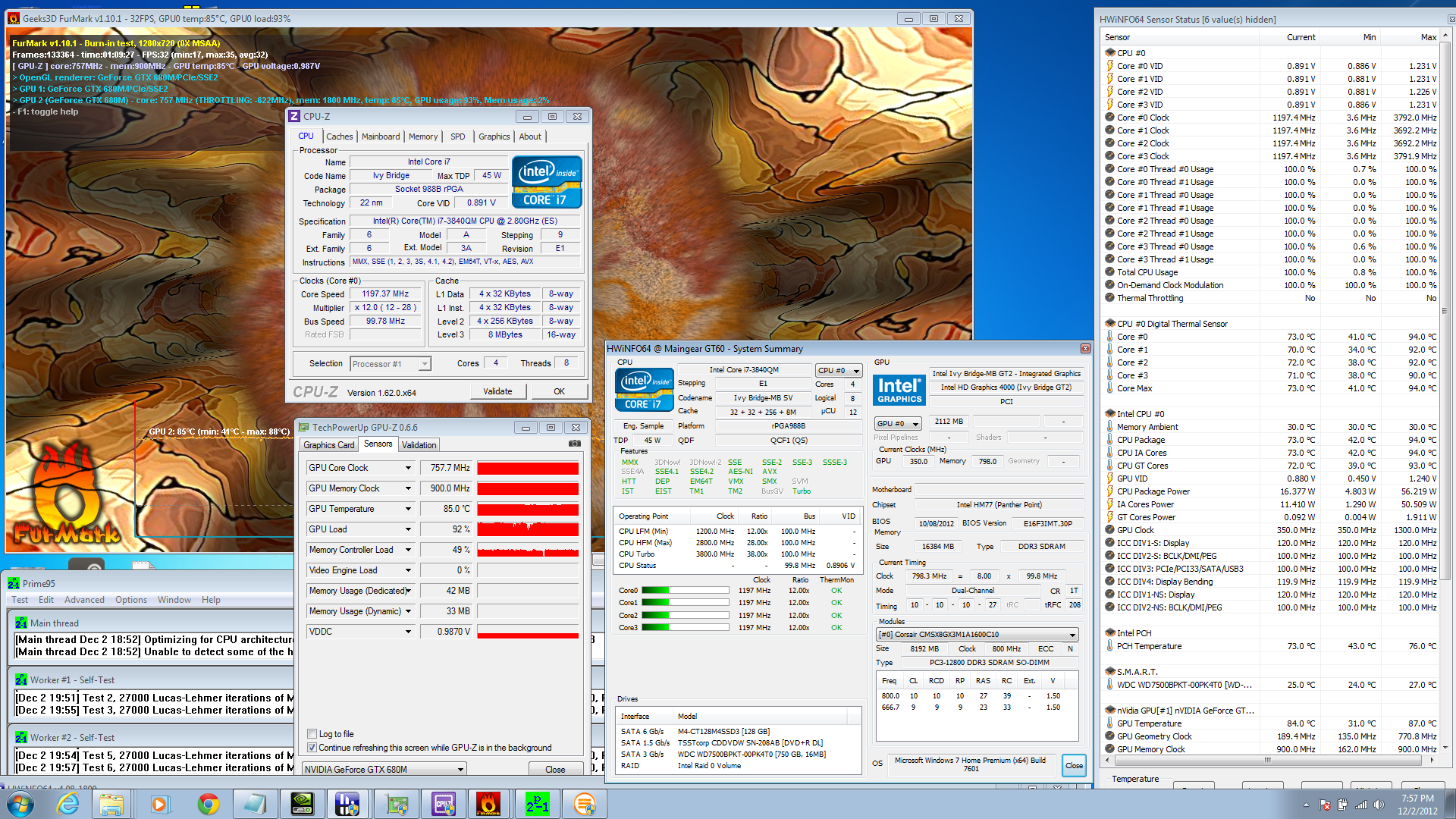Select Thermal Throttling sensor row
Image resolution: width=1456 pixels, height=819 pixels.
(1271, 298)
